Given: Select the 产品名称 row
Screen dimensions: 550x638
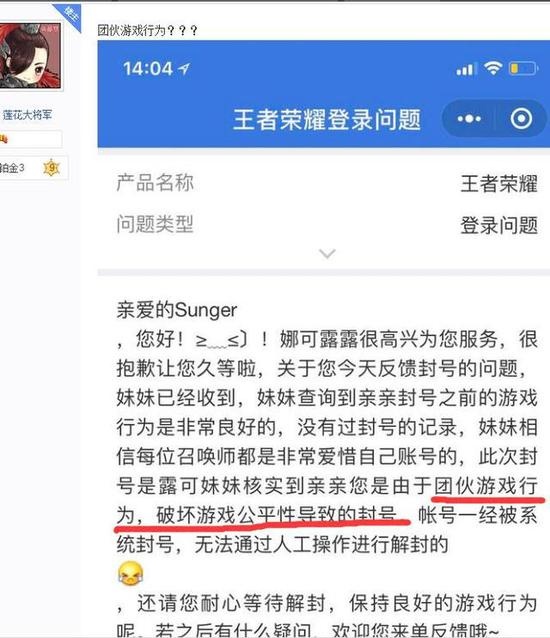Looking at the screenshot, I should (x=327, y=183).
